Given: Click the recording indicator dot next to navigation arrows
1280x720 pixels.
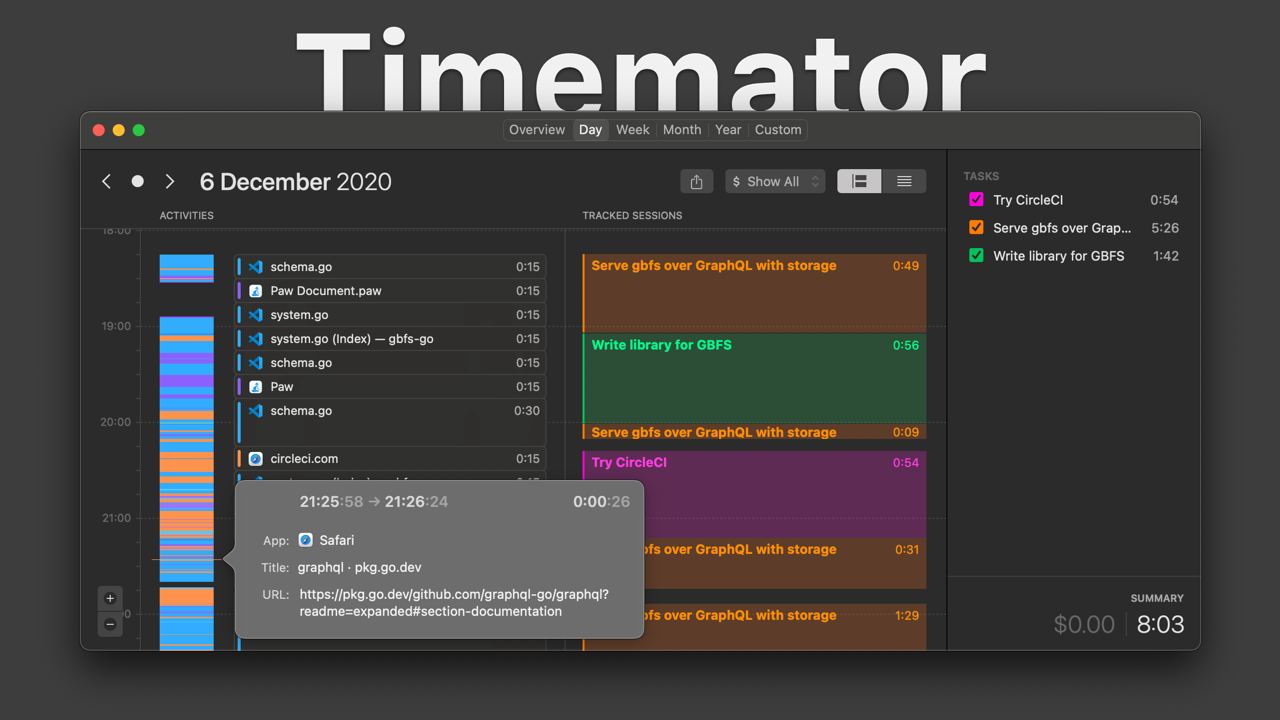Looking at the screenshot, I should coord(138,181).
